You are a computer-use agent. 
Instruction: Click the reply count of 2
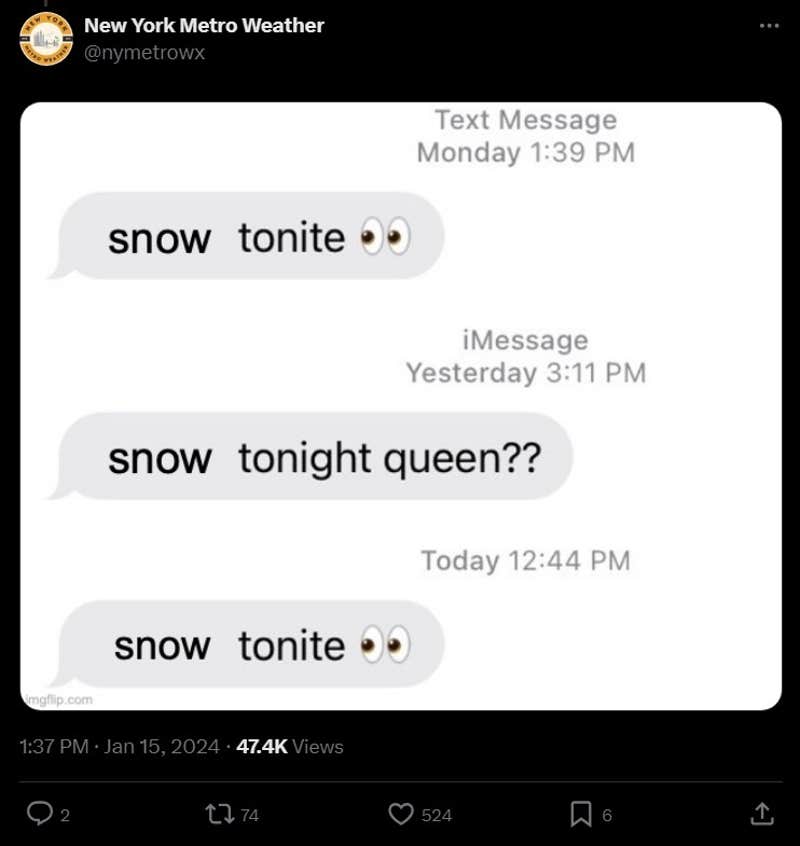[x=65, y=816]
